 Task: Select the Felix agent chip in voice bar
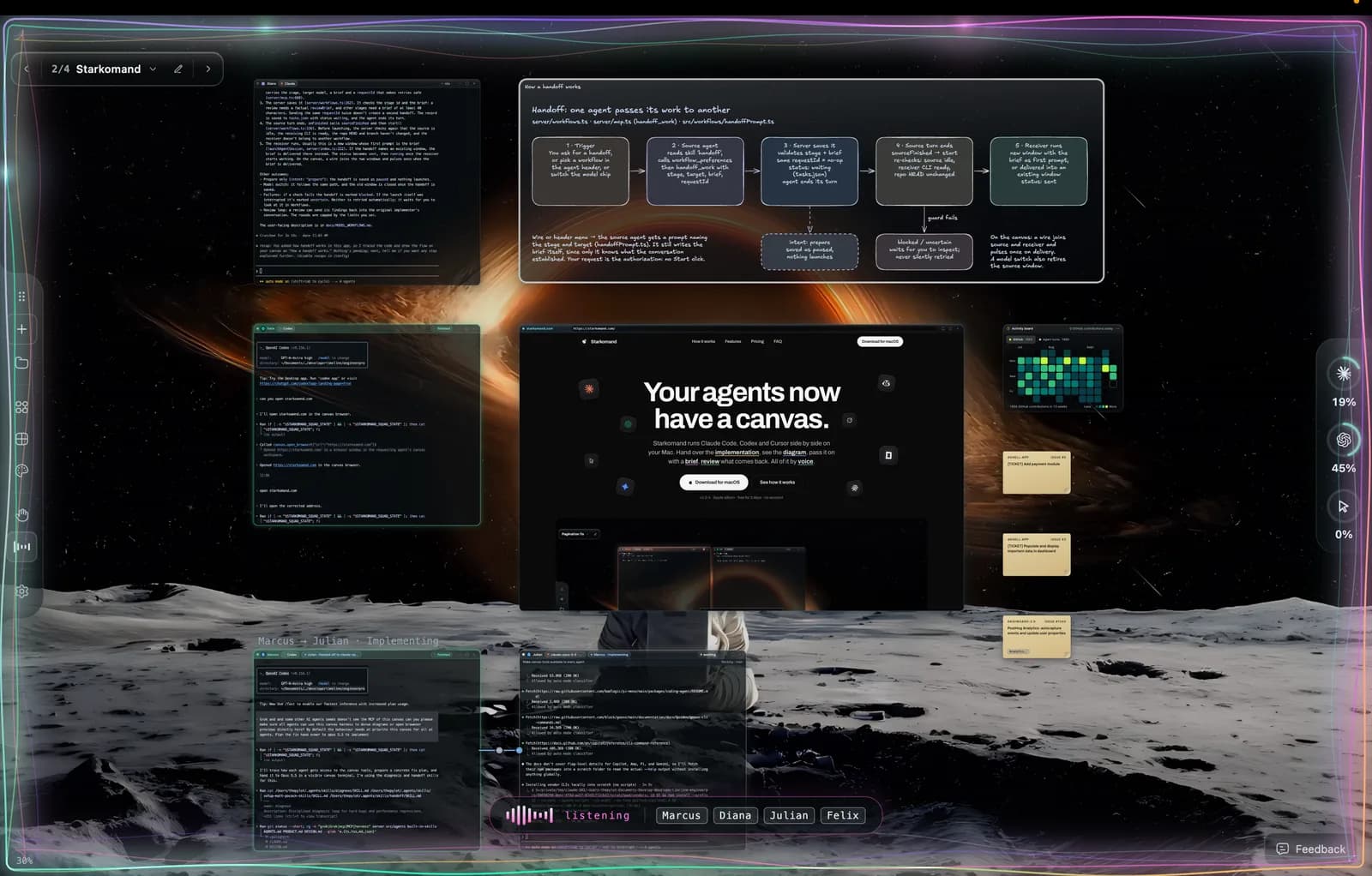pyautogui.click(x=842, y=816)
